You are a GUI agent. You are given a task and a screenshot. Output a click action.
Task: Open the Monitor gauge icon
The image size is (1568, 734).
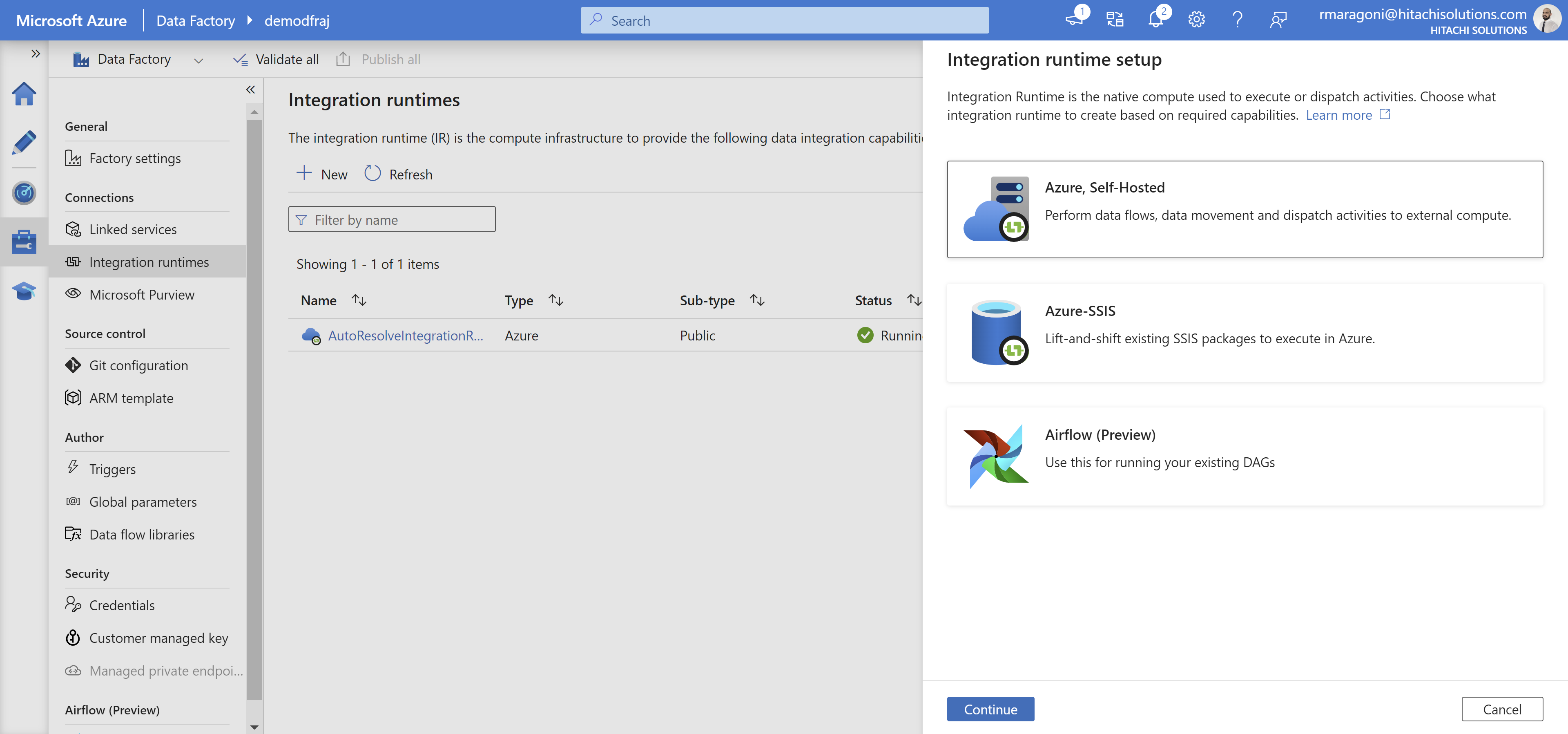24,192
